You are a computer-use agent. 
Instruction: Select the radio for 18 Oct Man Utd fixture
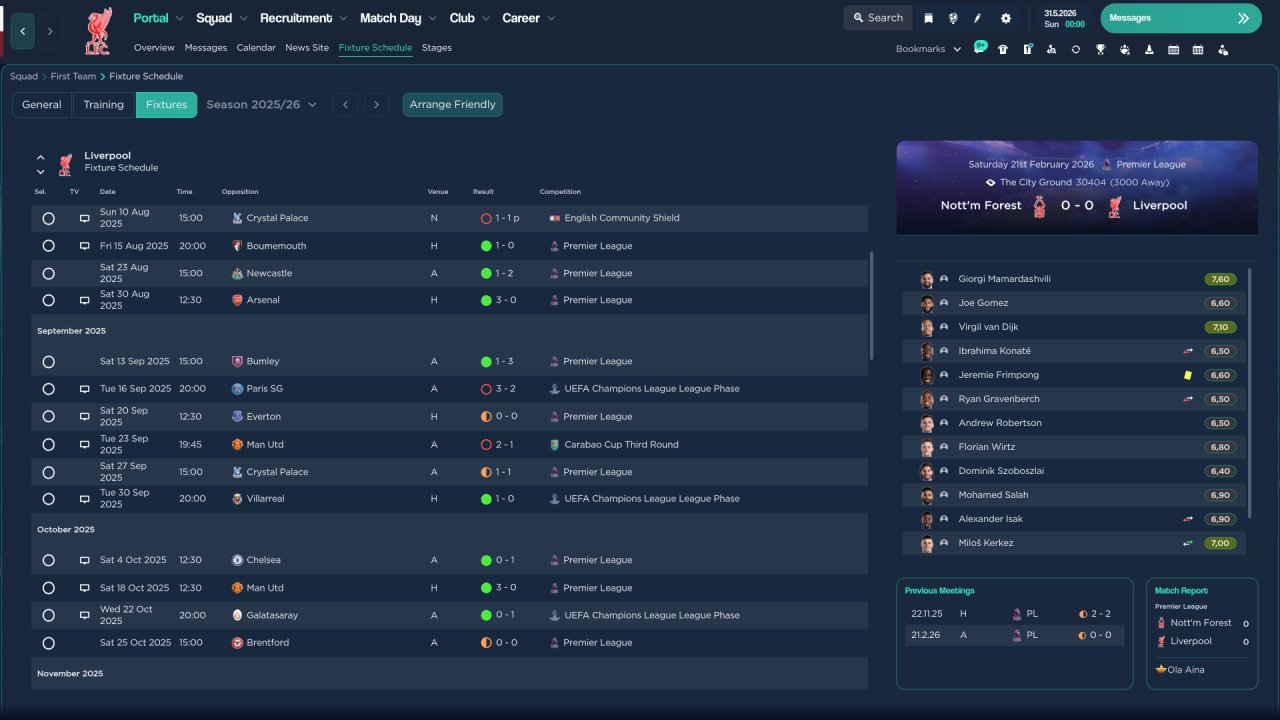coord(49,588)
